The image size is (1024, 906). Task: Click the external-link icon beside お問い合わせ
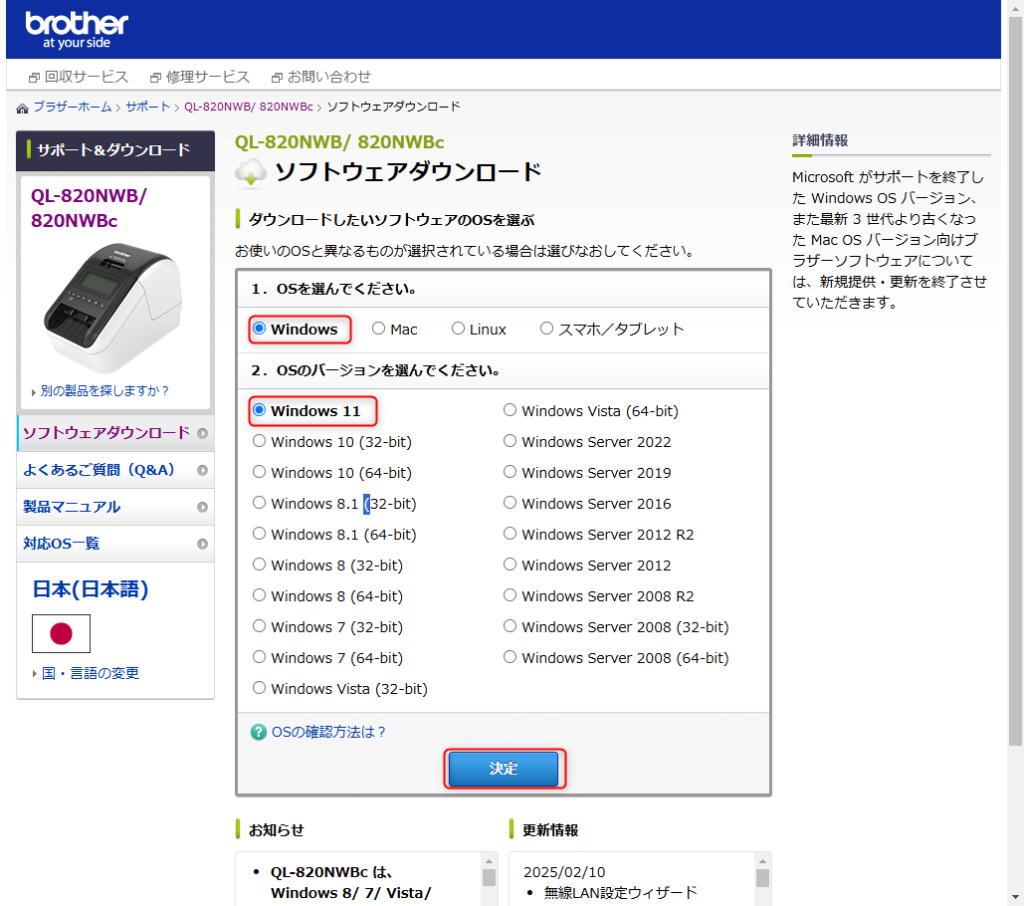pyautogui.click(x=277, y=78)
